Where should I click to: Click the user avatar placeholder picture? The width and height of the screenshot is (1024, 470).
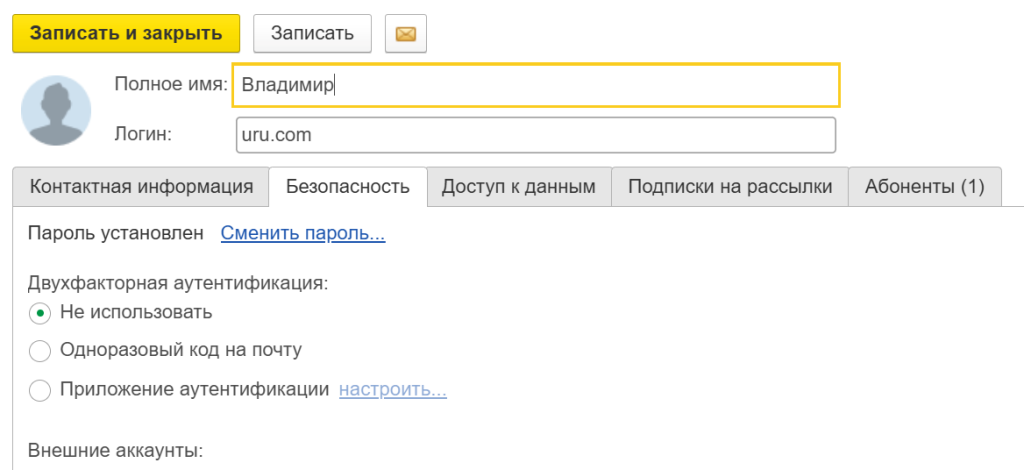tap(56, 110)
